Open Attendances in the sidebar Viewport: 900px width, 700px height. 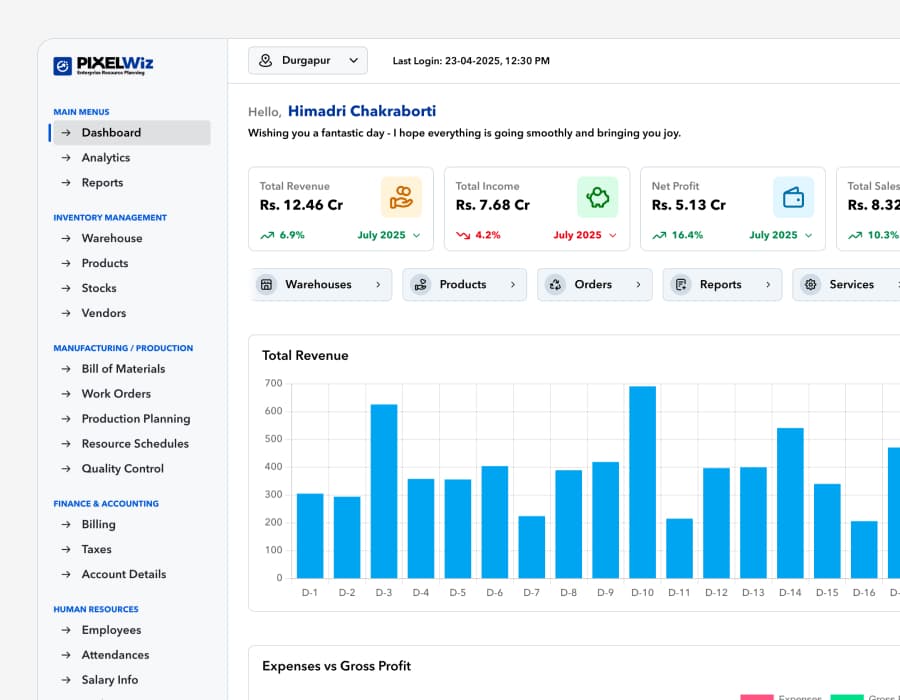point(131,655)
